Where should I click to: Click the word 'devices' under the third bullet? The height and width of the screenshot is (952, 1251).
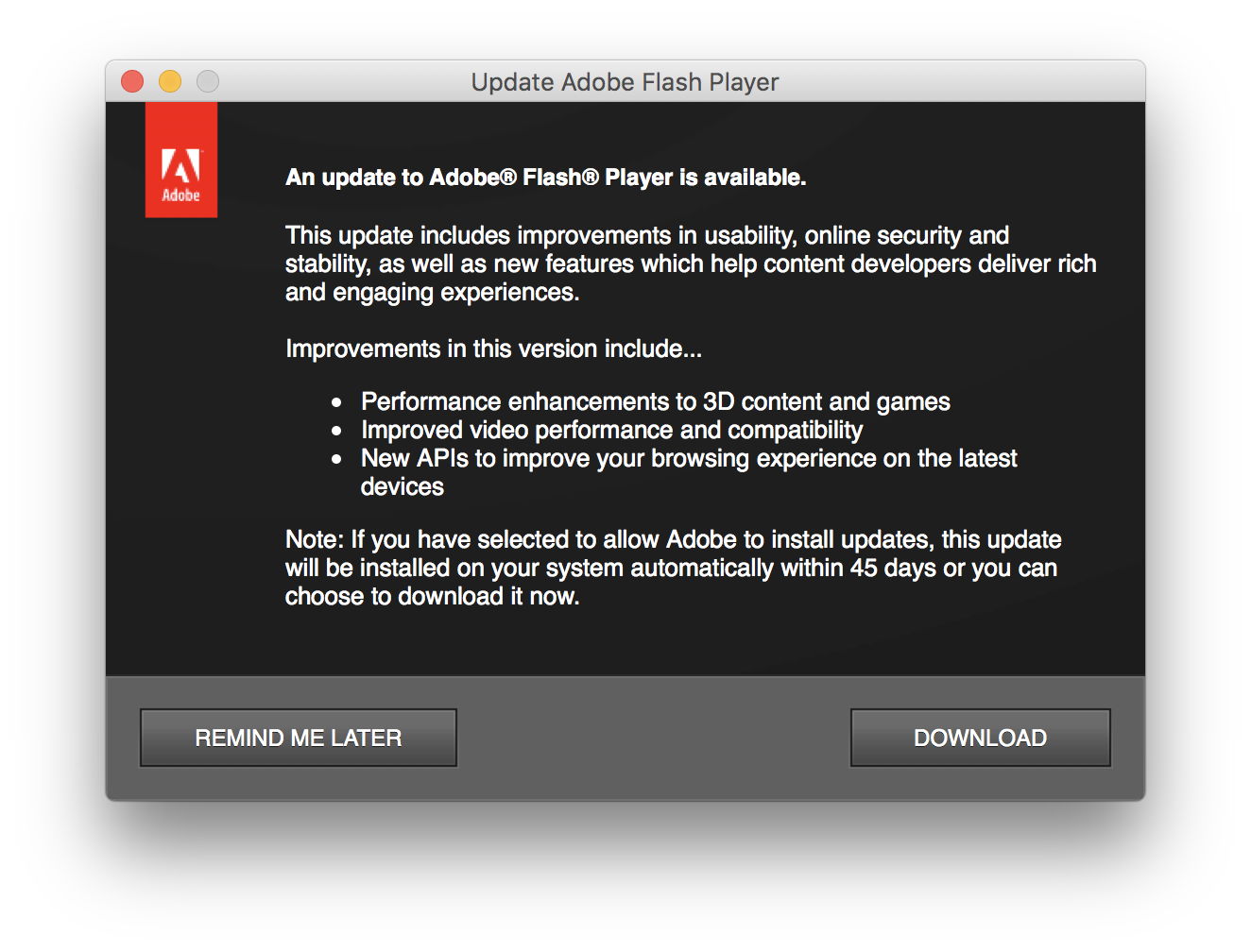click(402, 486)
